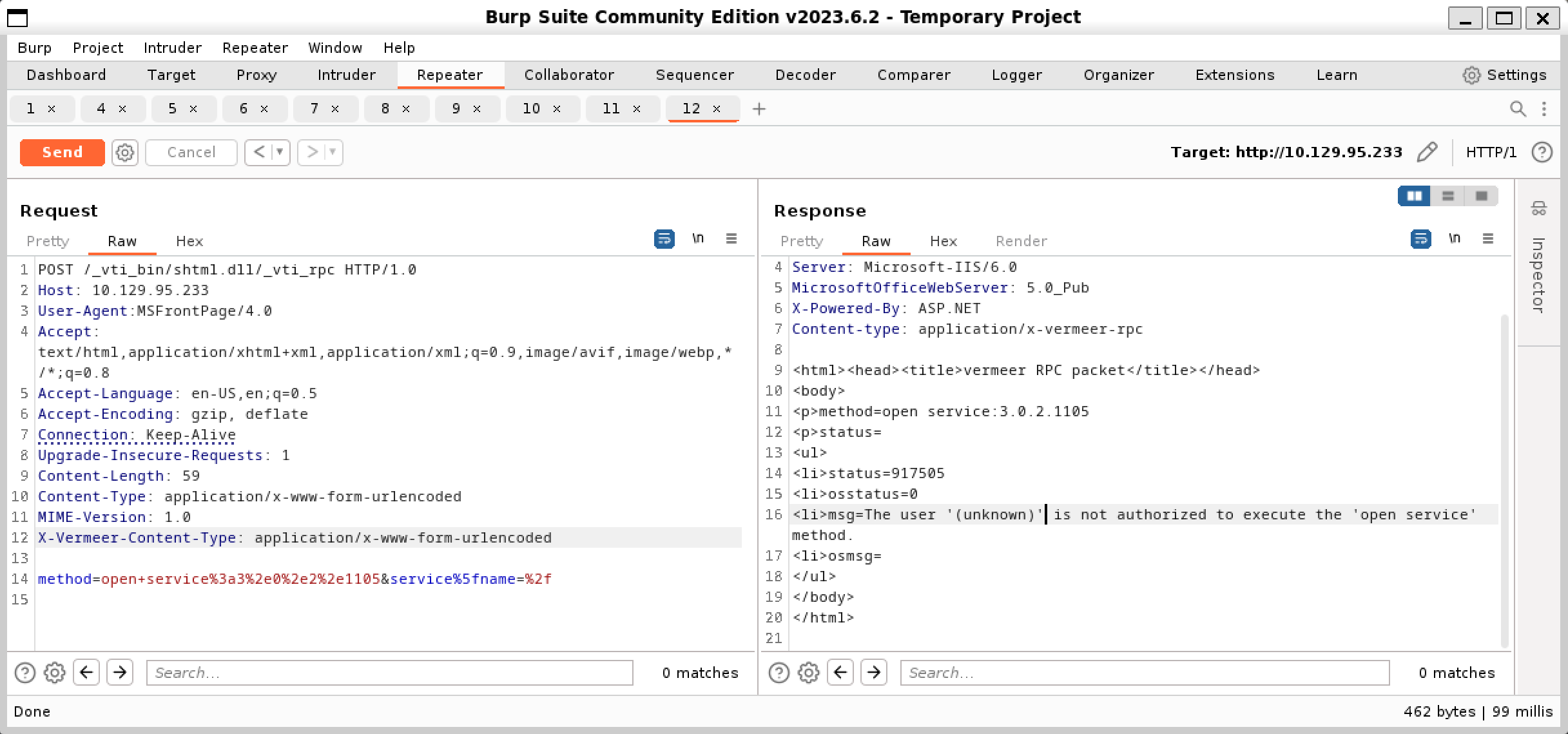The width and height of the screenshot is (1568, 734).
Task: Click the response search help question icon
Action: tap(779, 673)
